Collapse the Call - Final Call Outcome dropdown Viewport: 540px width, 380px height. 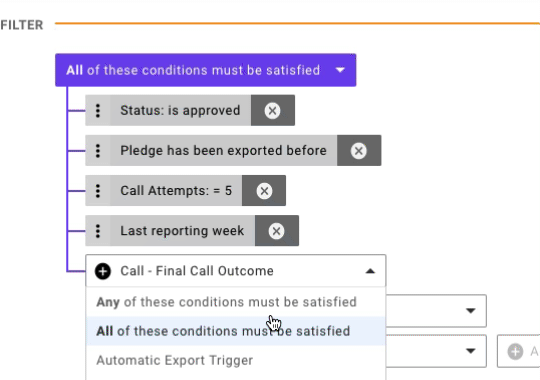[x=370, y=271]
